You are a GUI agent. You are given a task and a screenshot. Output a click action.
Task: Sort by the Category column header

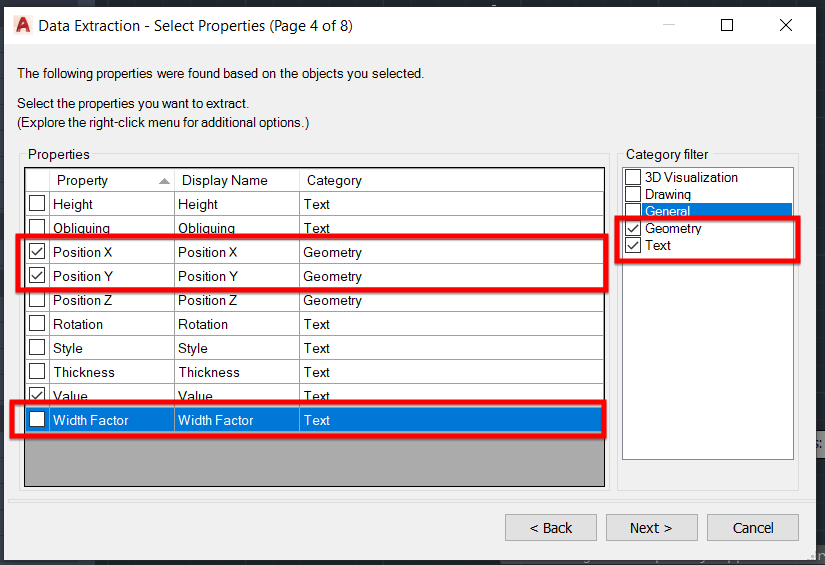click(451, 180)
